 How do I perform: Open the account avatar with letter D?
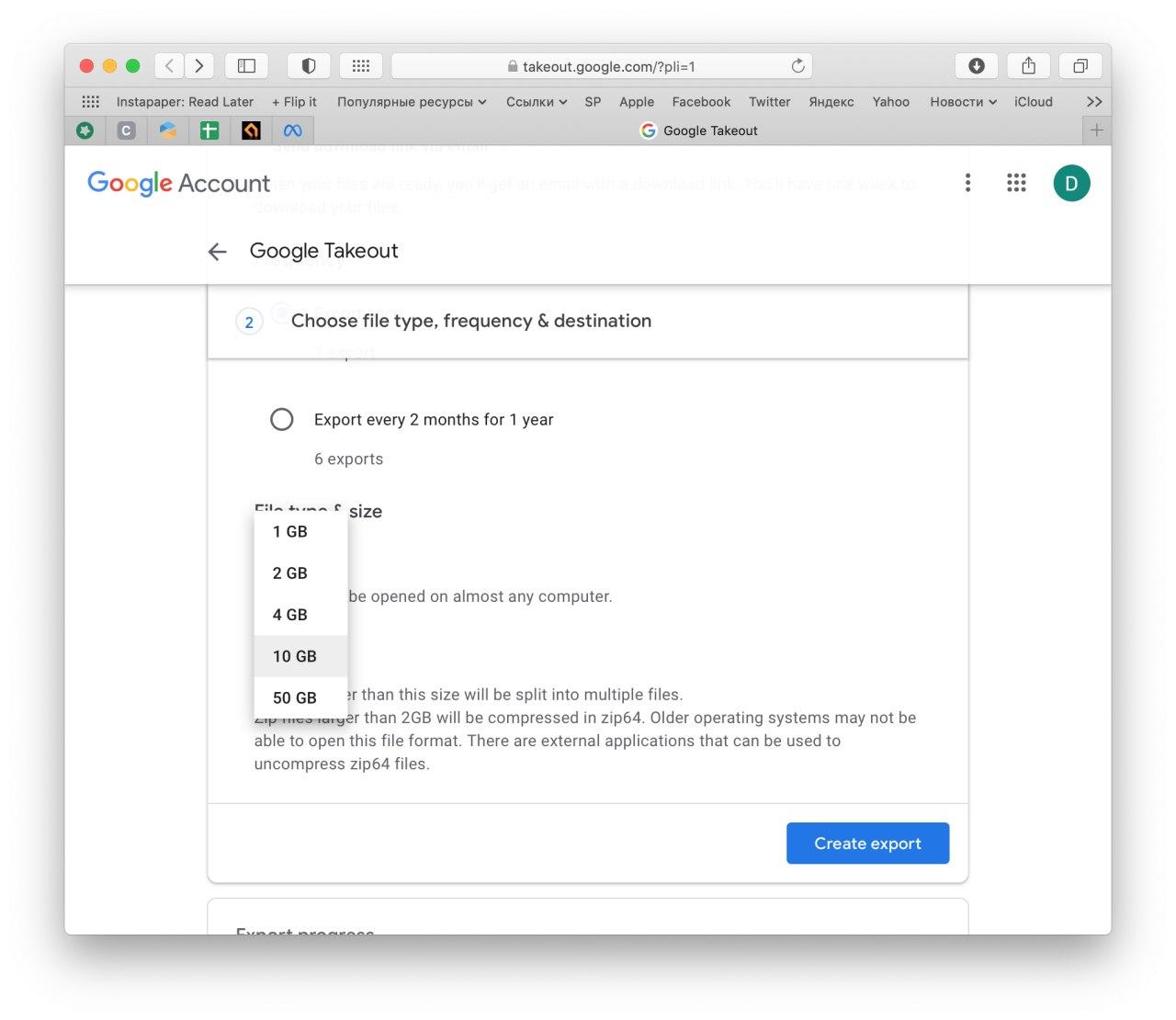(1071, 183)
